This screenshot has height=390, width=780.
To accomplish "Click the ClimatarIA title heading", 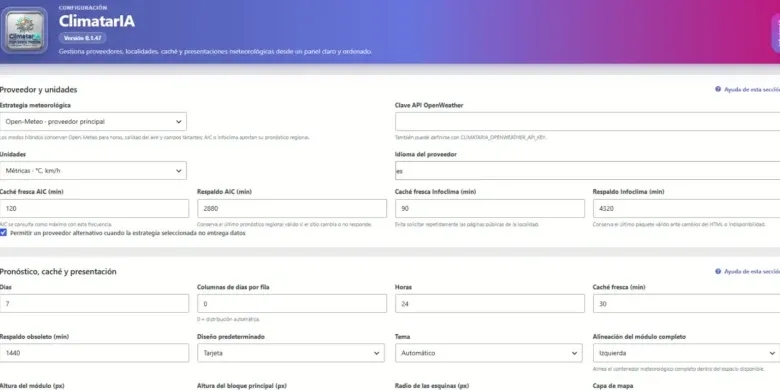I will point(97,21).
